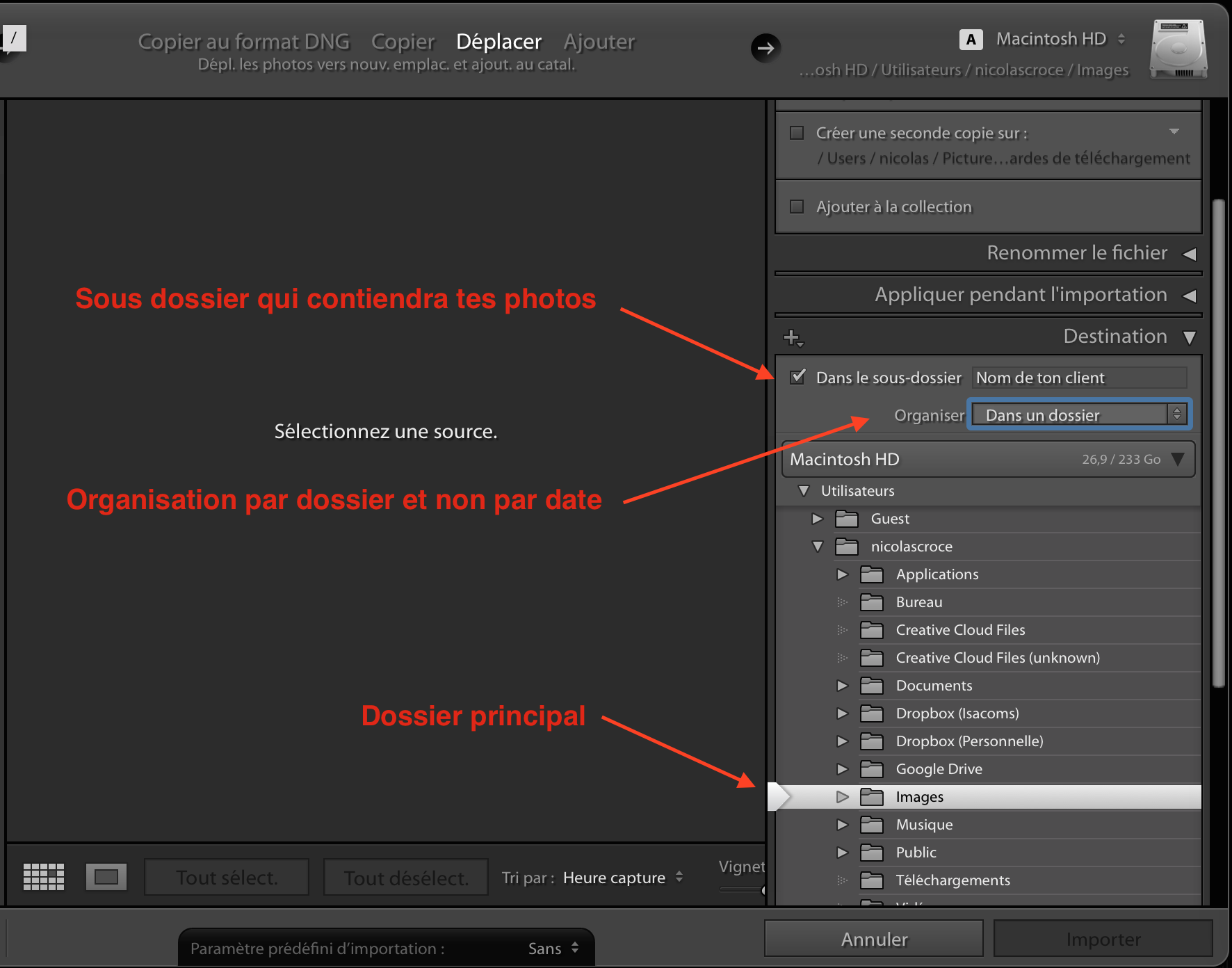Viewport: 1232px width, 968px height.
Task: Create a new folder with the plus icon
Action: 793,338
